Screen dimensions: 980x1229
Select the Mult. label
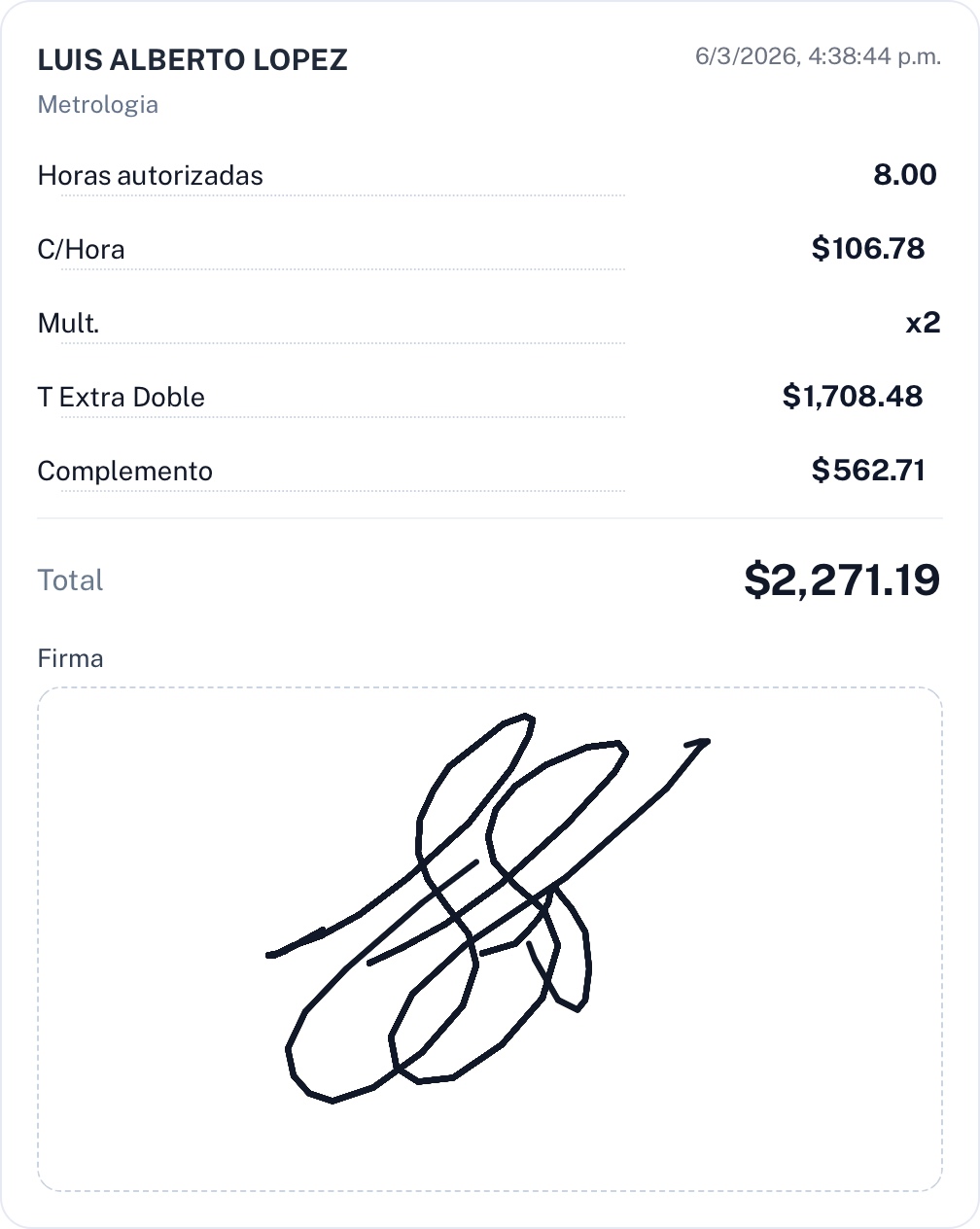coord(68,324)
